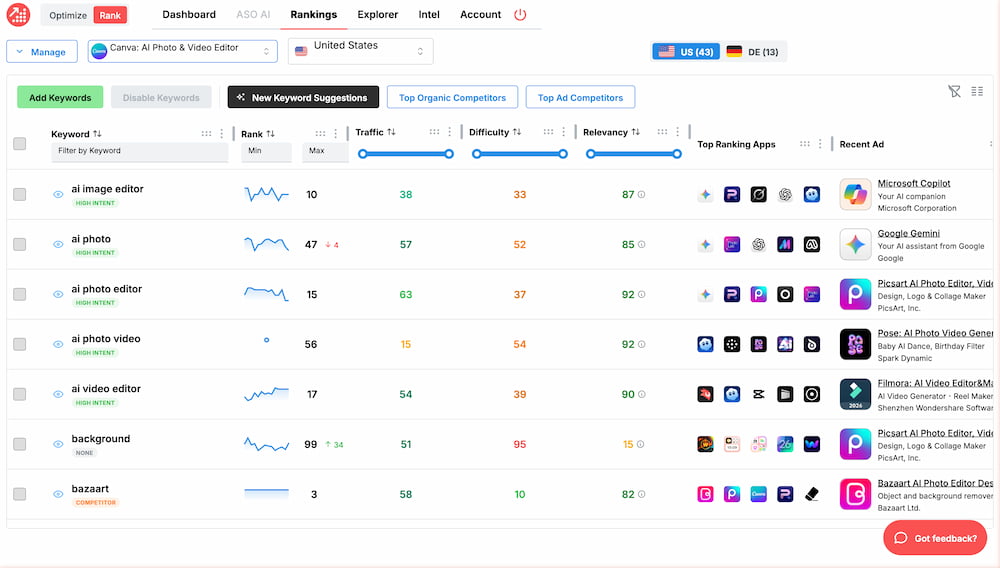This screenshot has width=1000, height=568.
Task: Open the Google Gemini ad icon
Action: point(855,245)
